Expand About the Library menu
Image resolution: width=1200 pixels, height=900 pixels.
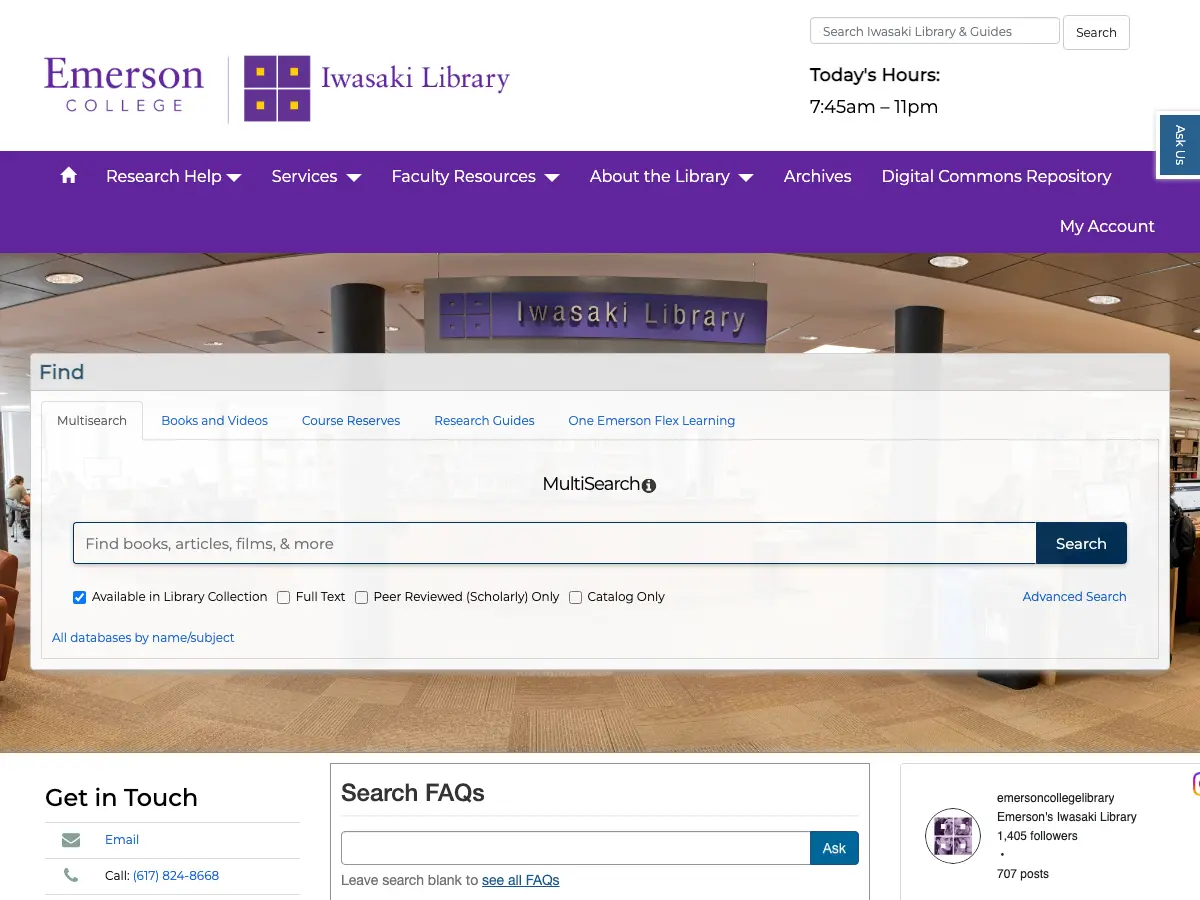[671, 176]
